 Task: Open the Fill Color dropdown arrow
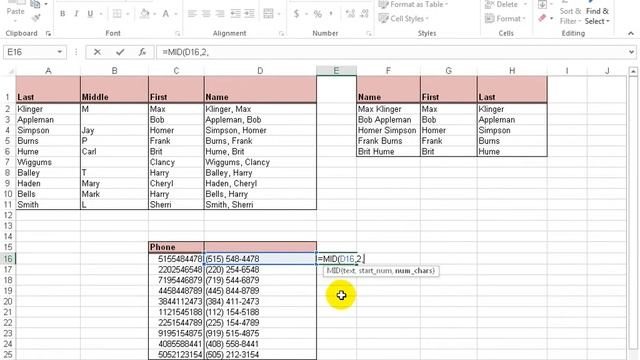pos(155,14)
